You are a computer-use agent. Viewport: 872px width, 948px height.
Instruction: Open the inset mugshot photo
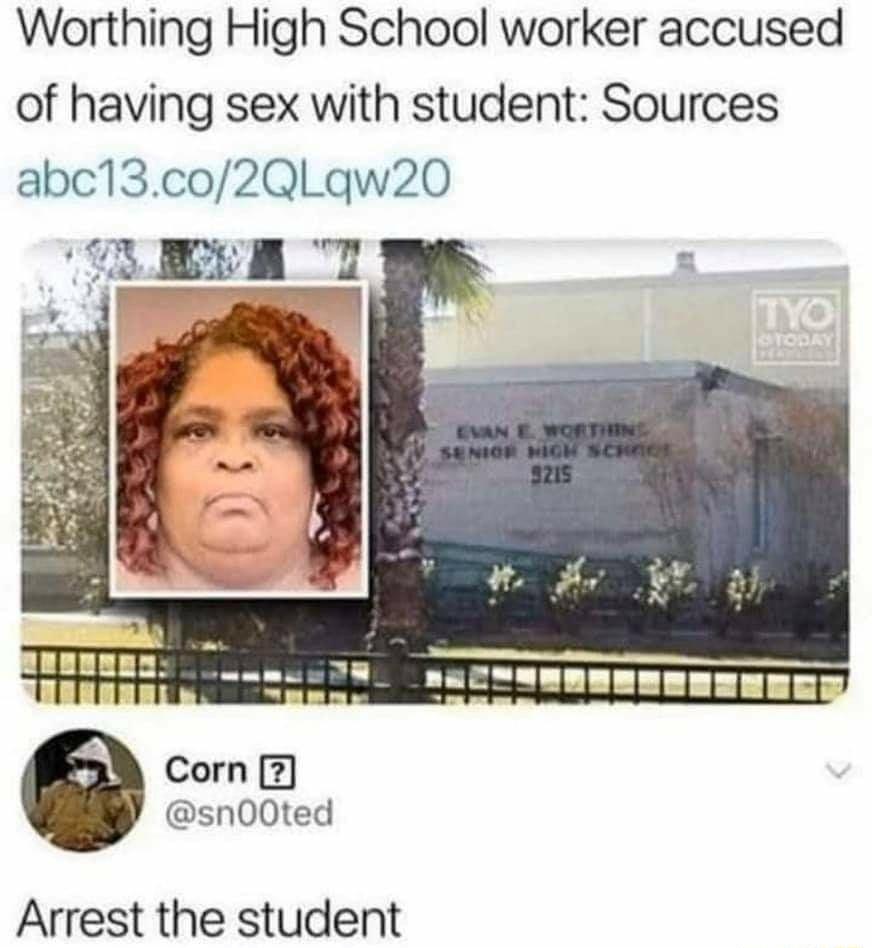point(239,439)
